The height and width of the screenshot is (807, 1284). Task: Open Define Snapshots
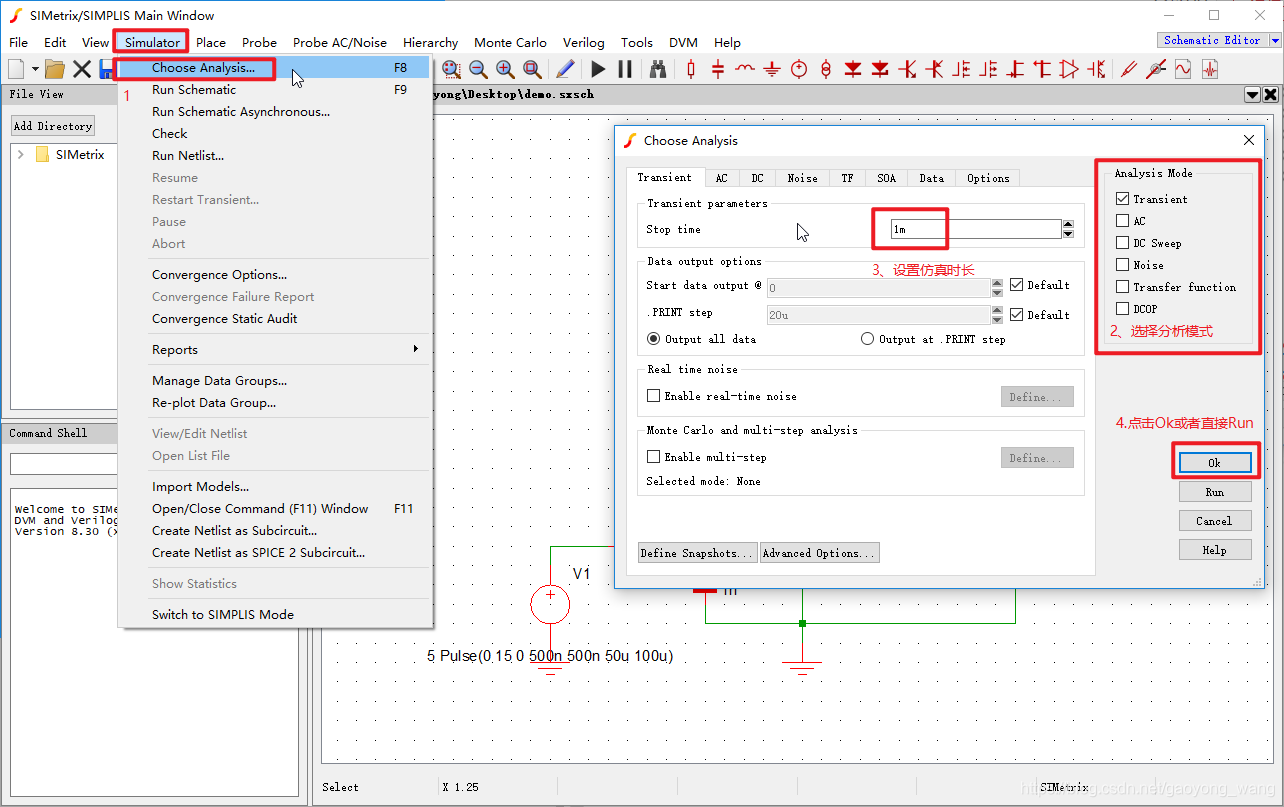(698, 553)
